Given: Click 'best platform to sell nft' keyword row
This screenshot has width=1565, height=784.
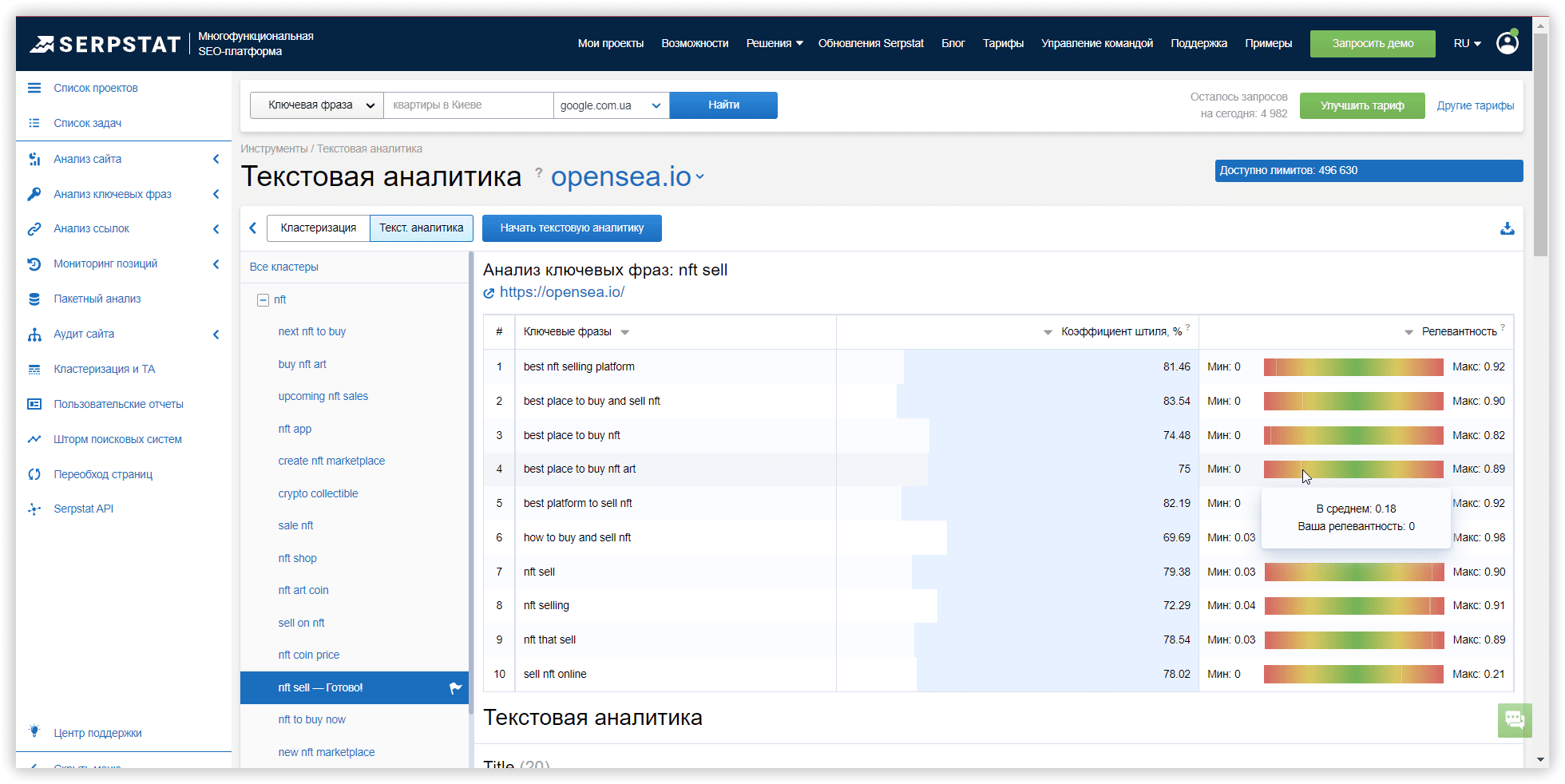Looking at the screenshot, I should pyautogui.click(x=998, y=503).
